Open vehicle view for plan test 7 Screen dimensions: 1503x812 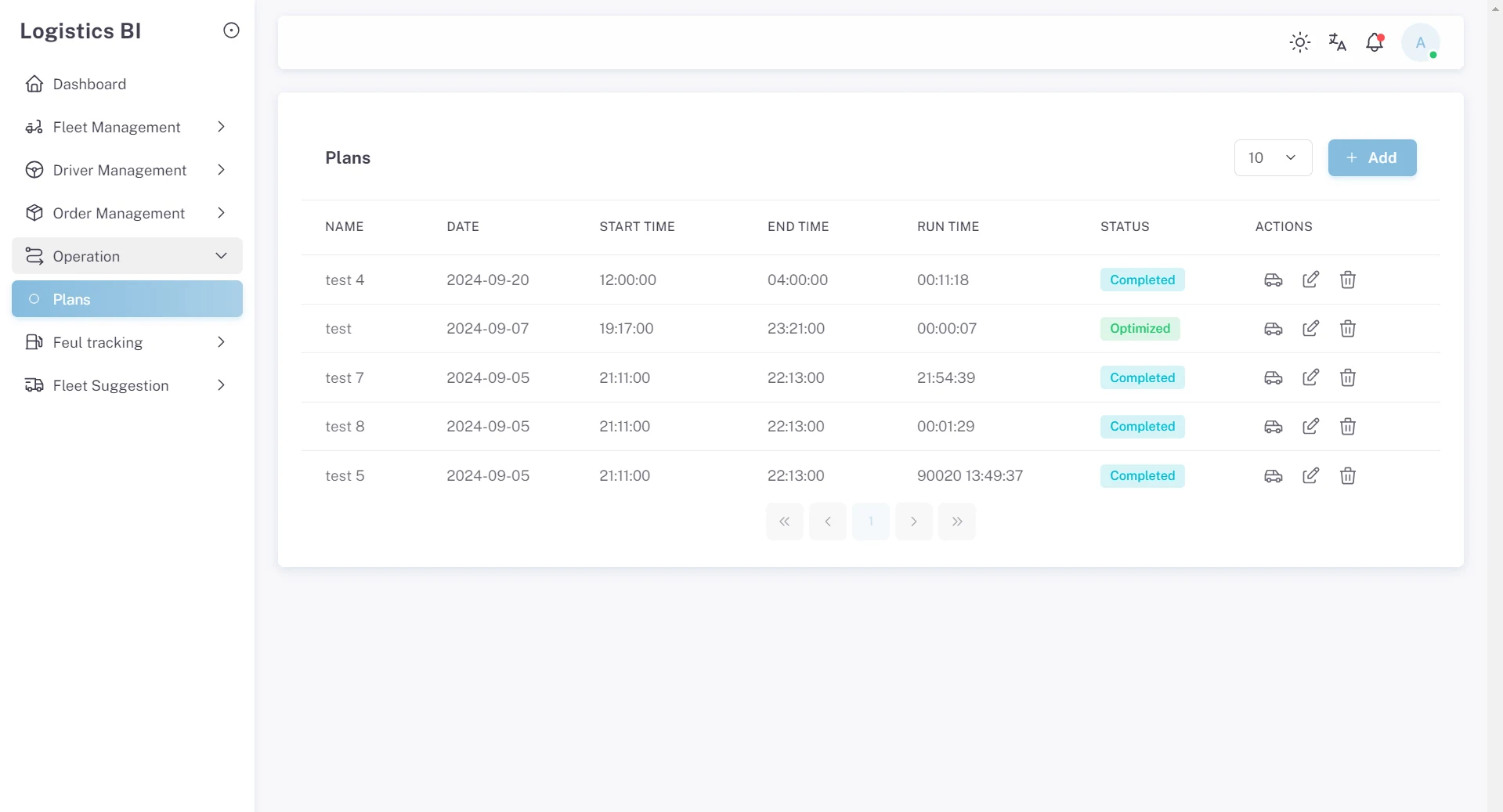pos(1274,377)
